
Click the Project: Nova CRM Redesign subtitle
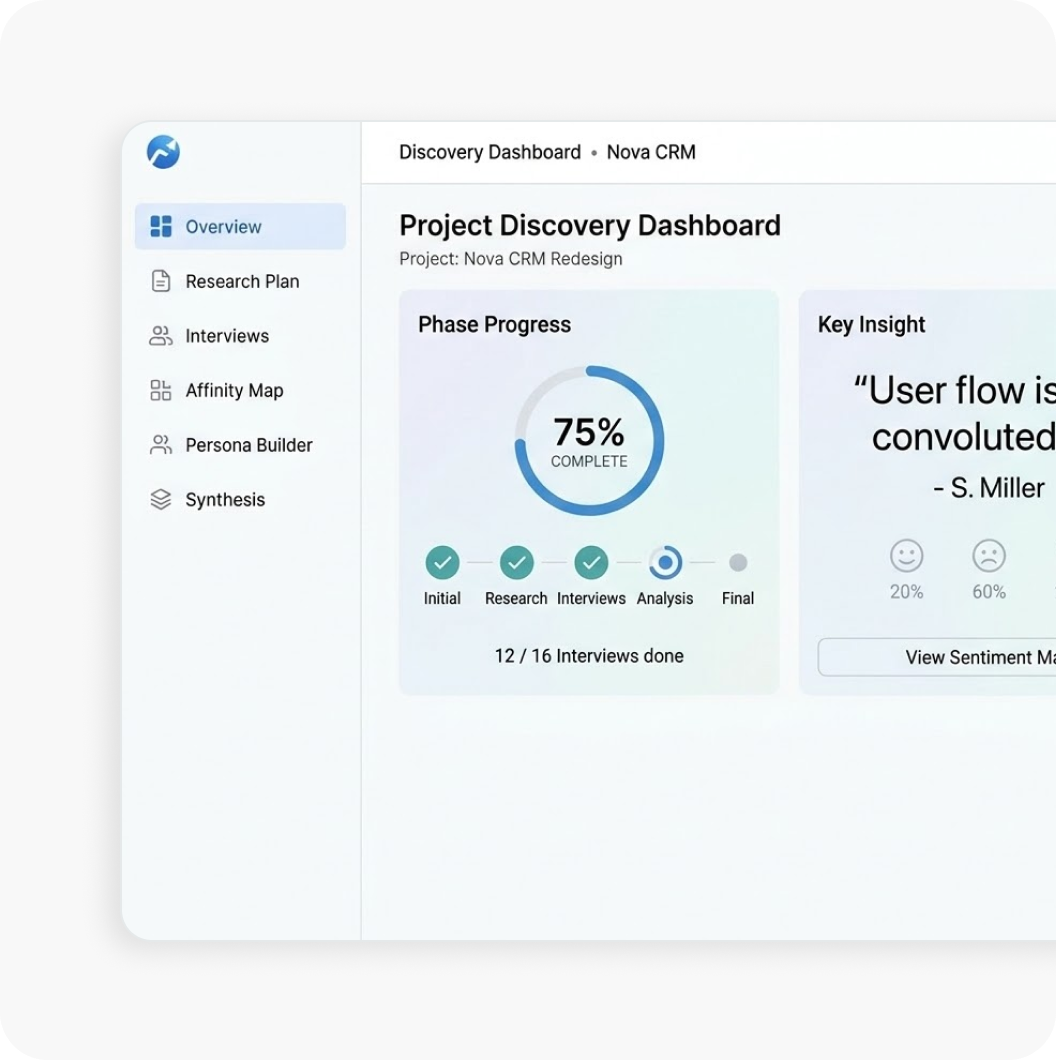pos(510,259)
